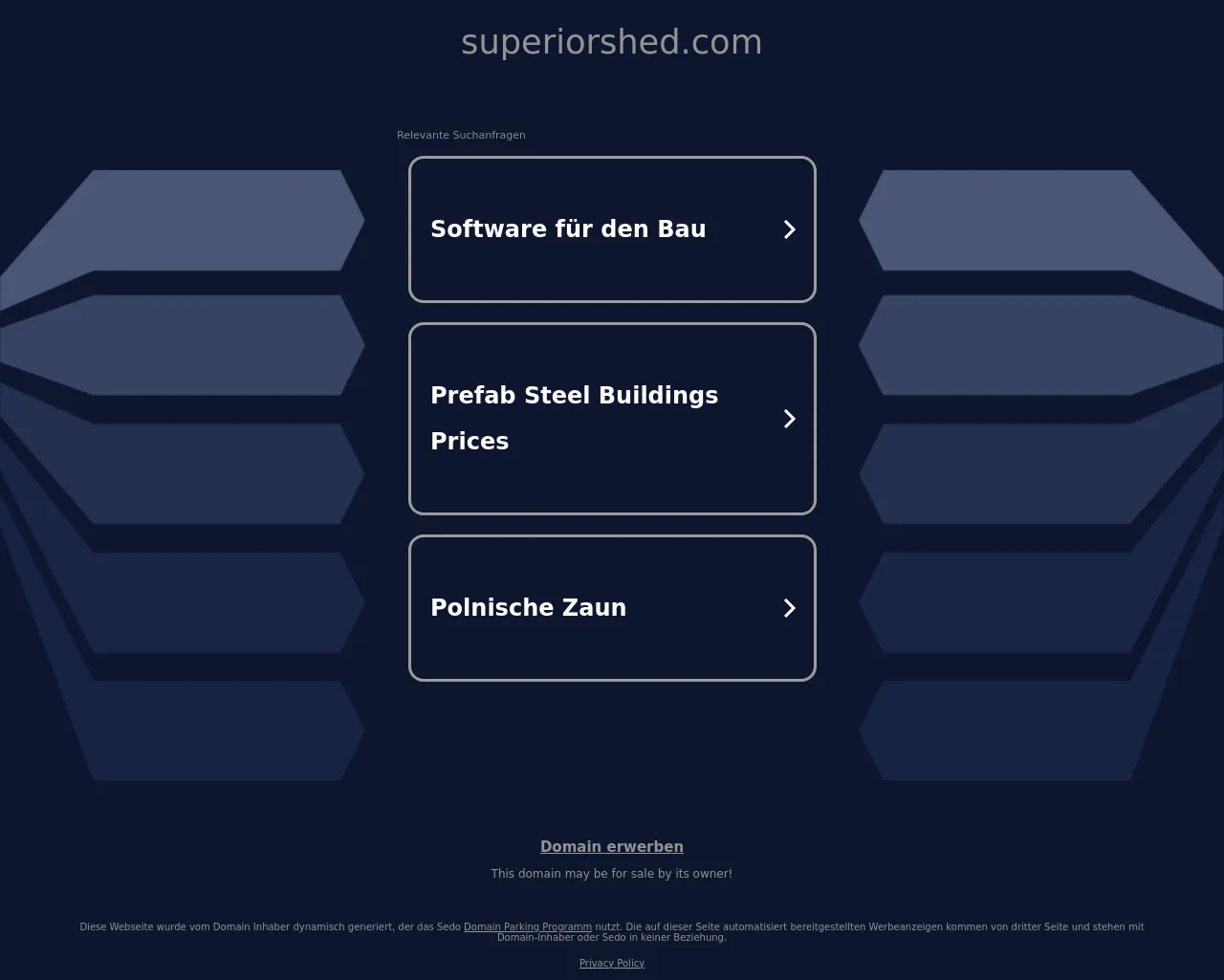The image size is (1224, 980).
Task: Follow the Domain erwerben link
Action: tap(612, 847)
